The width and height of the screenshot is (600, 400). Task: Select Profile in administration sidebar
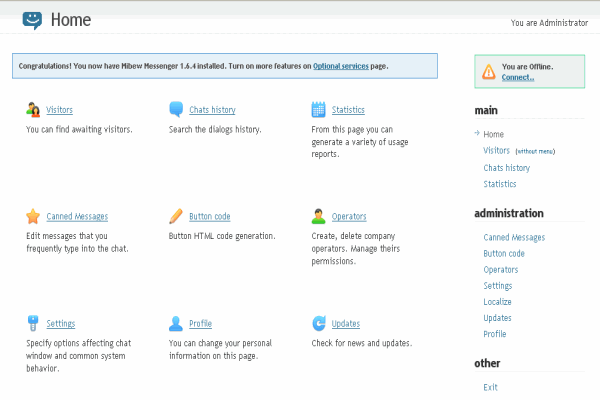[495, 334]
